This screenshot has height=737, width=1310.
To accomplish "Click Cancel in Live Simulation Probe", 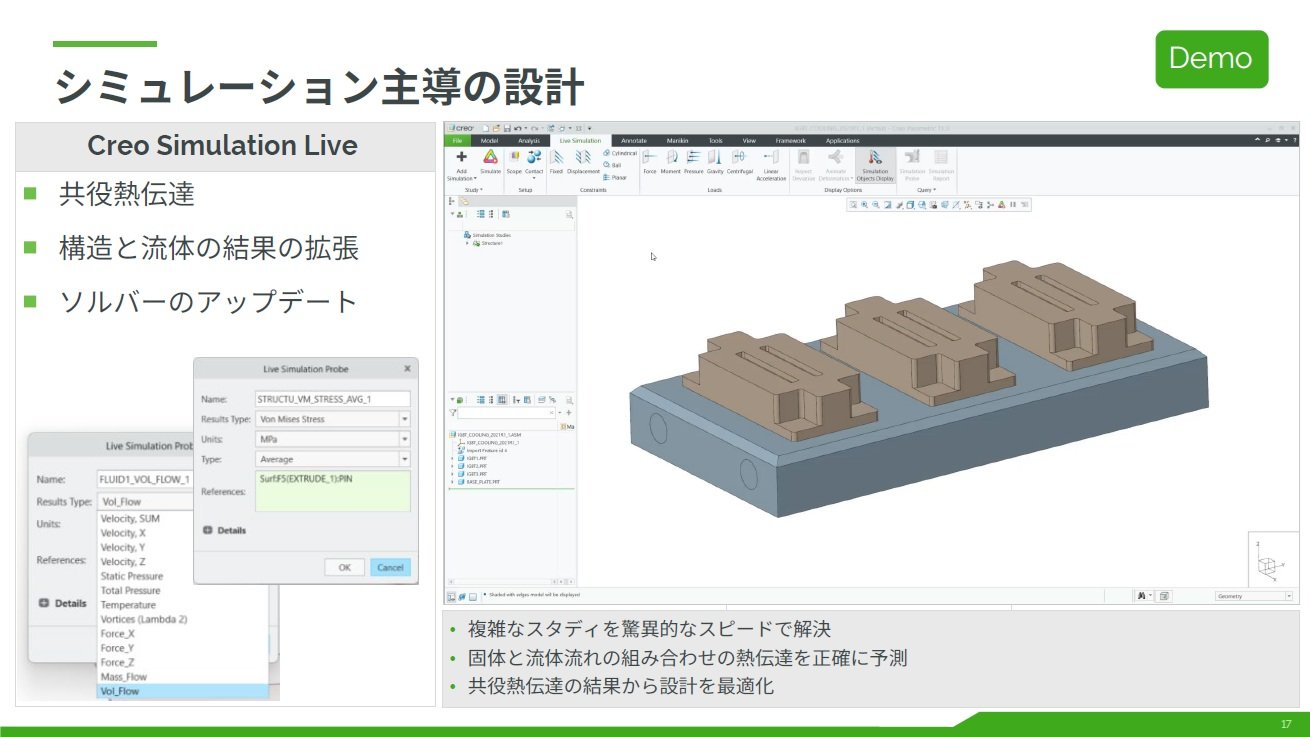I will (390, 567).
